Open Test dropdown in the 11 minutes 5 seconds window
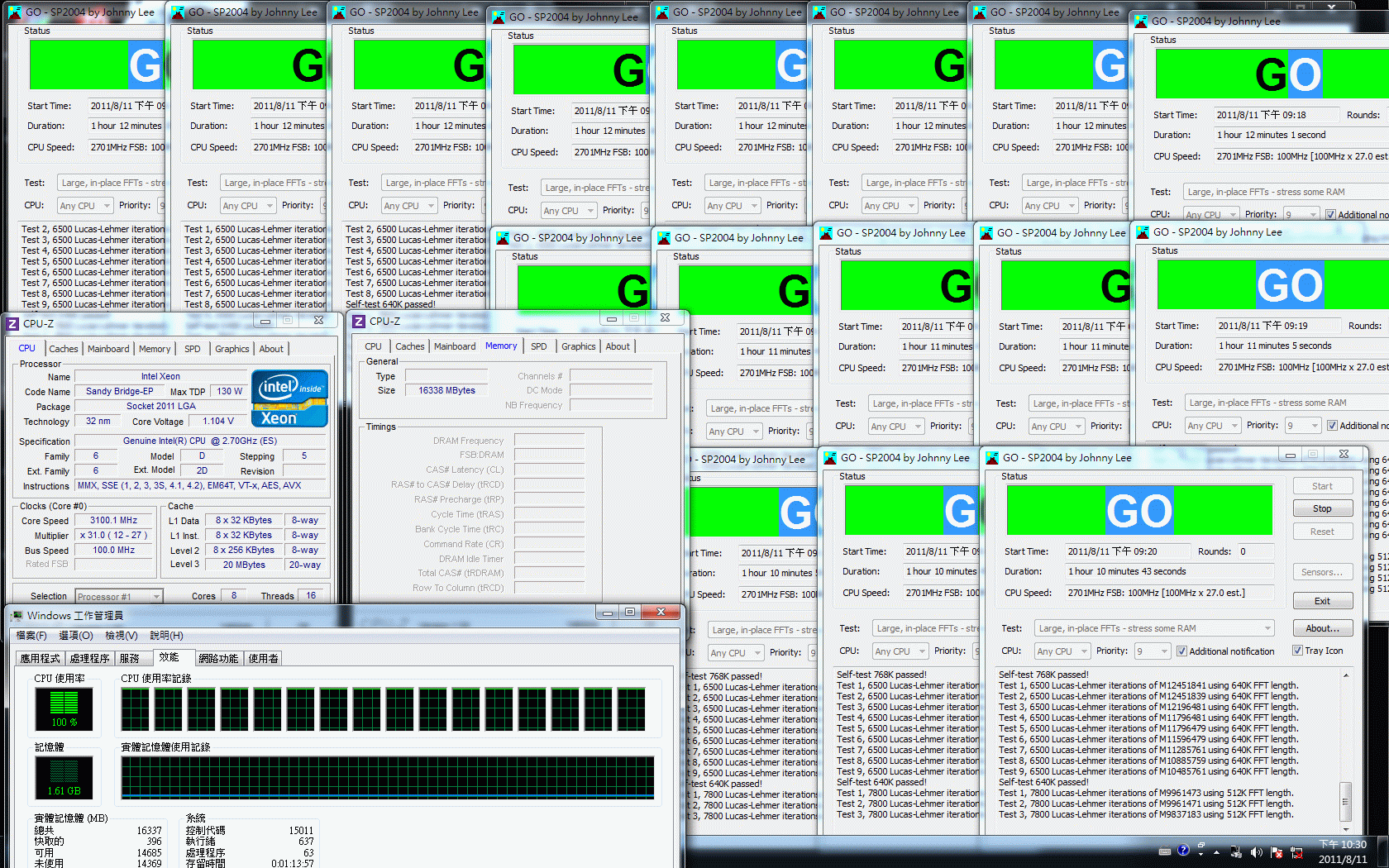1389x868 pixels. (x=1286, y=403)
